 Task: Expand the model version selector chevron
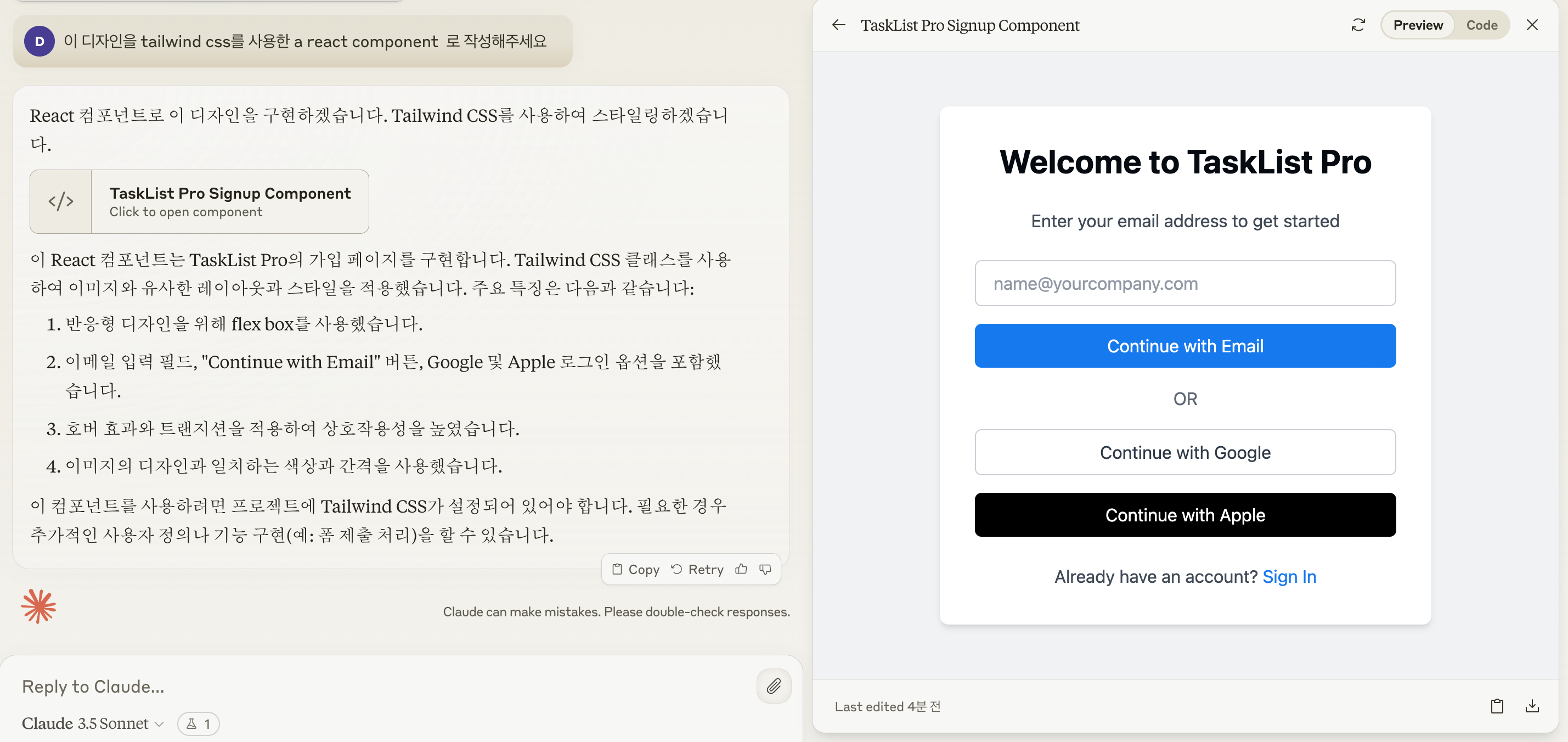coord(159,723)
